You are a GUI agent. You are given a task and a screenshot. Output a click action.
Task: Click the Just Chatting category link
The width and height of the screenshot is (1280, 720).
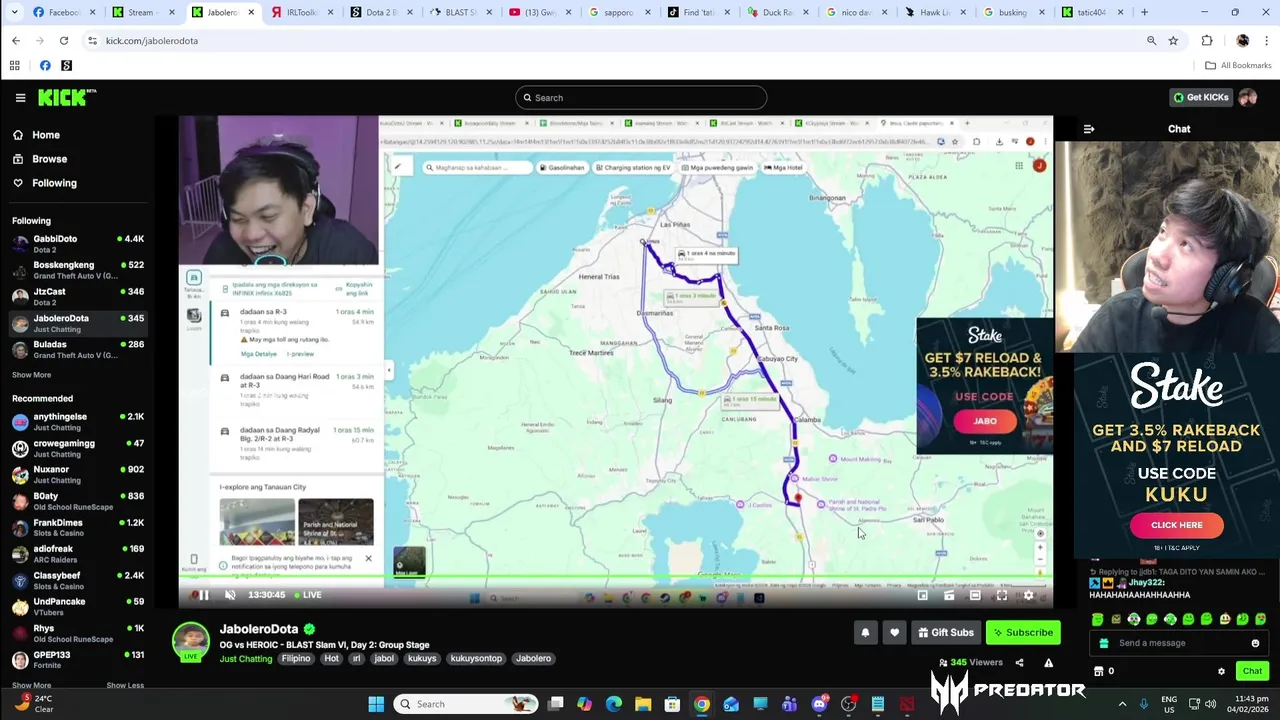tap(246, 659)
